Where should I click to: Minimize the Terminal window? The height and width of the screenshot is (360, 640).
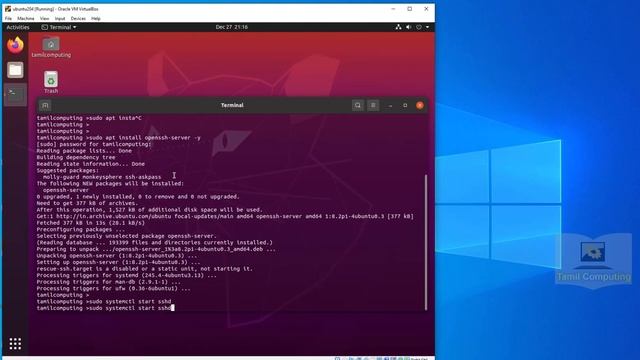[390, 106]
